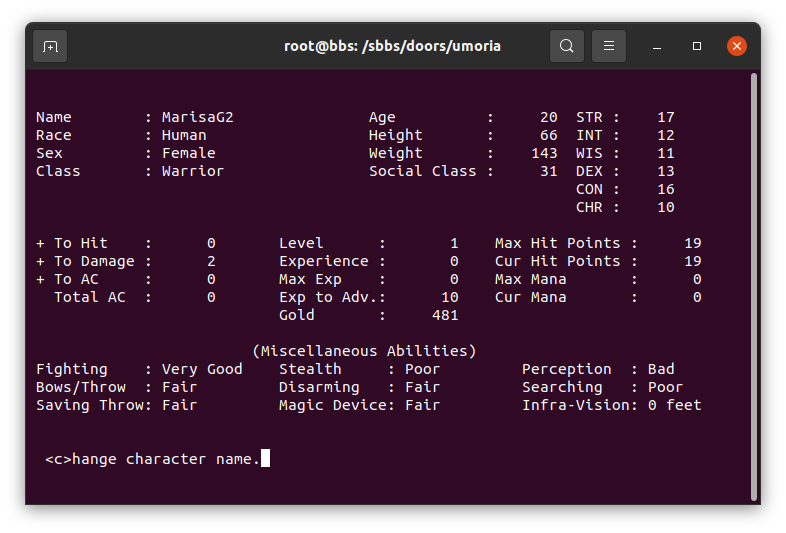
Task: Select the Gold value 481
Action: tap(445, 315)
